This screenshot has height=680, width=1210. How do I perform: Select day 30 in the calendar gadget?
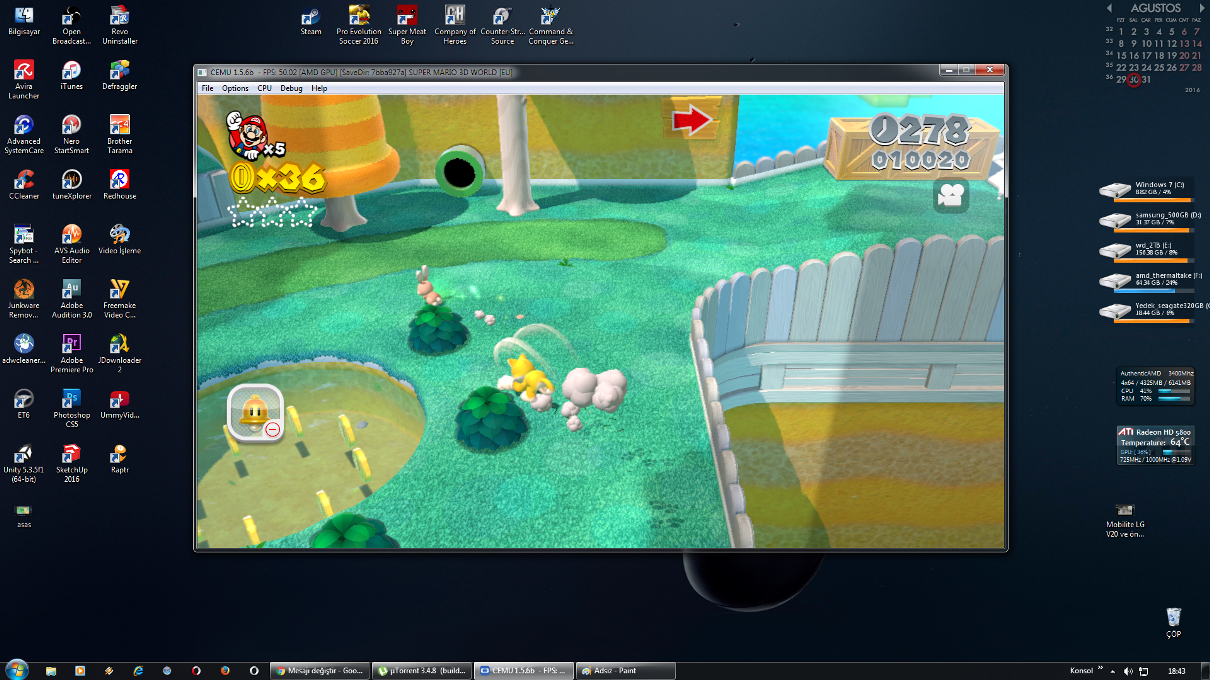1134,80
